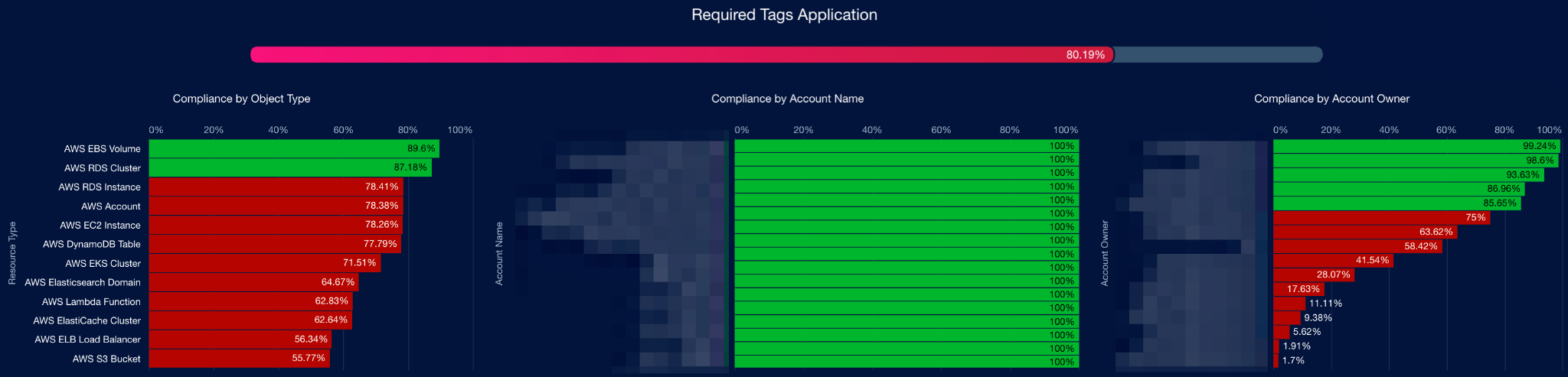Select the 85.65% account owner bar

pyautogui.click(x=1397, y=203)
